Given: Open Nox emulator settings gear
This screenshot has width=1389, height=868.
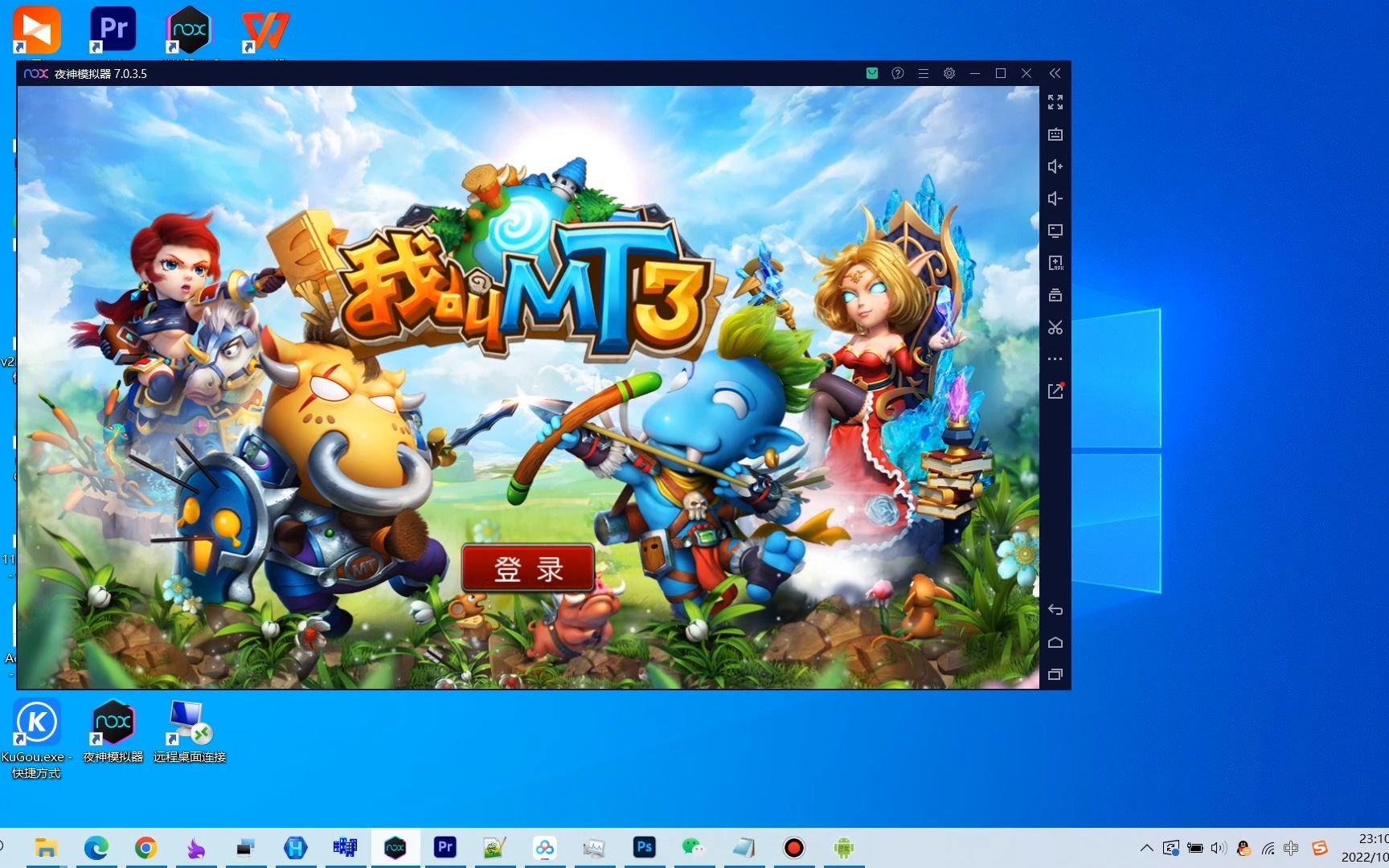Looking at the screenshot, I should (x=949, y=73).
